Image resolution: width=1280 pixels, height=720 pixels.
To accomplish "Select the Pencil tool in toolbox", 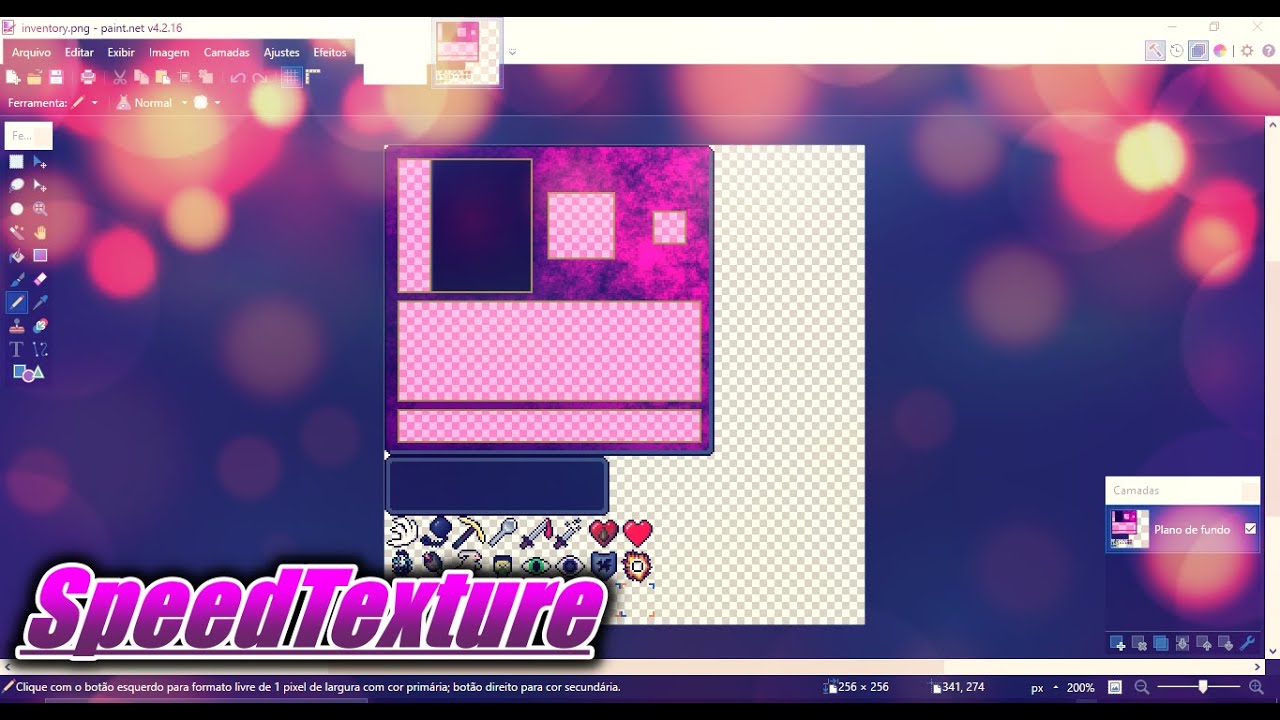I will coord(17,302).
